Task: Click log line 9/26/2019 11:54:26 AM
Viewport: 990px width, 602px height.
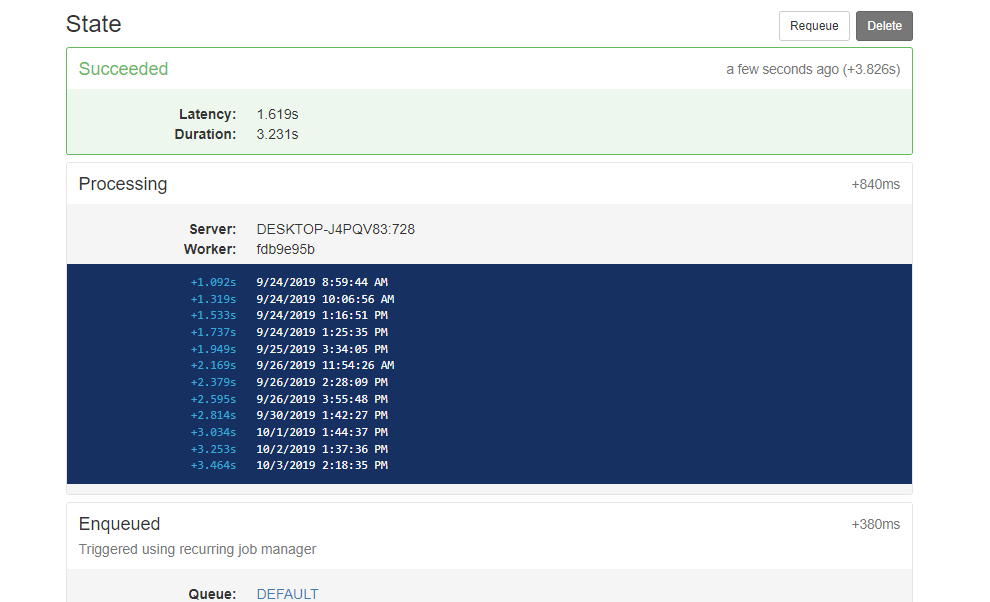Action: pos(325,365)
